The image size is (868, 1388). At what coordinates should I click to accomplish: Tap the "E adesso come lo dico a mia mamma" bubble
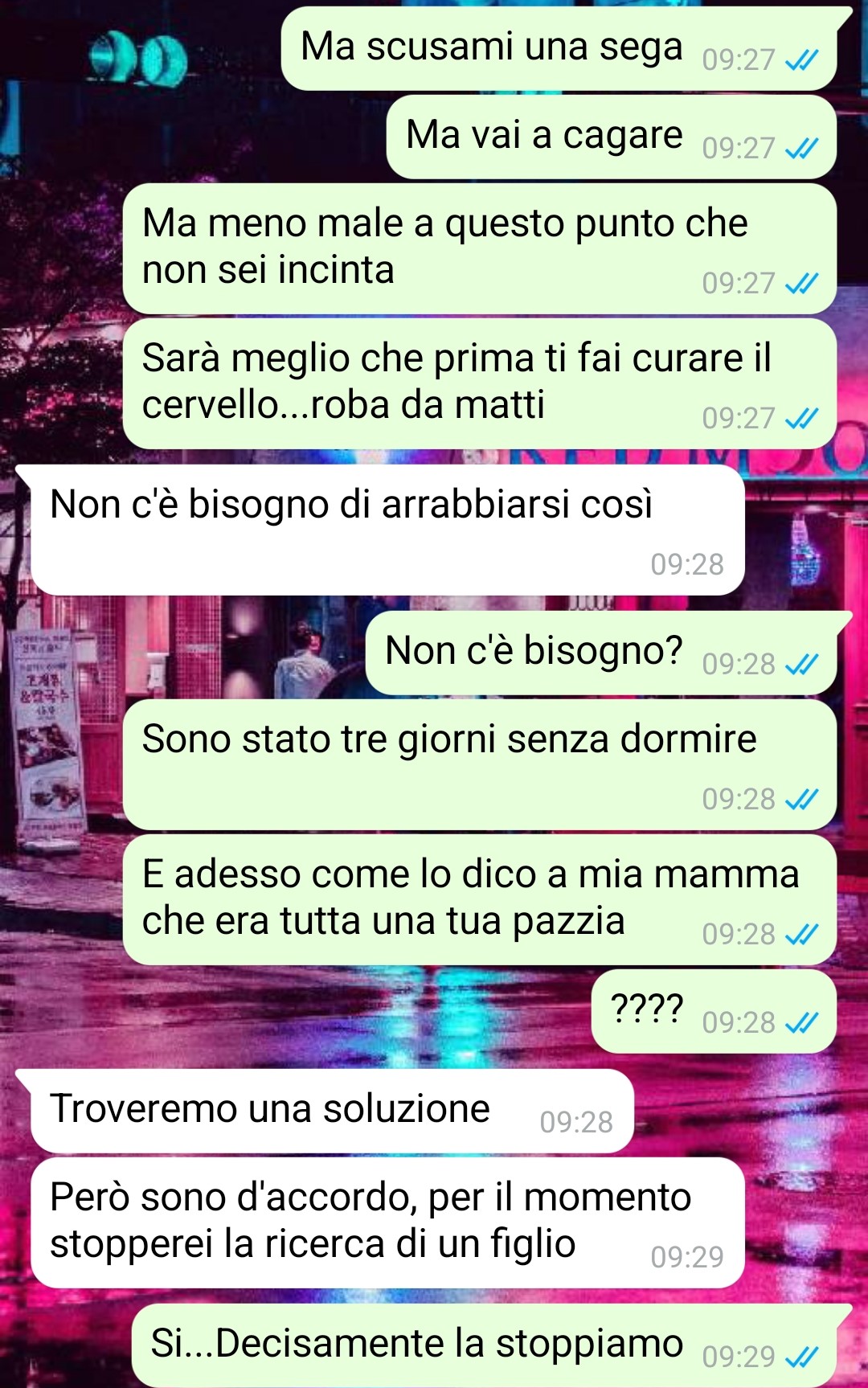[480, 899]
